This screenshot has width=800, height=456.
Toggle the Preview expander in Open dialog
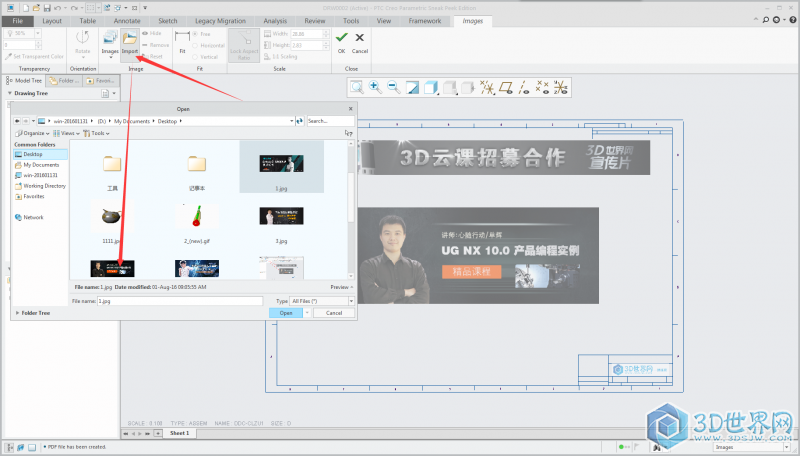click(x=342, y=287)
